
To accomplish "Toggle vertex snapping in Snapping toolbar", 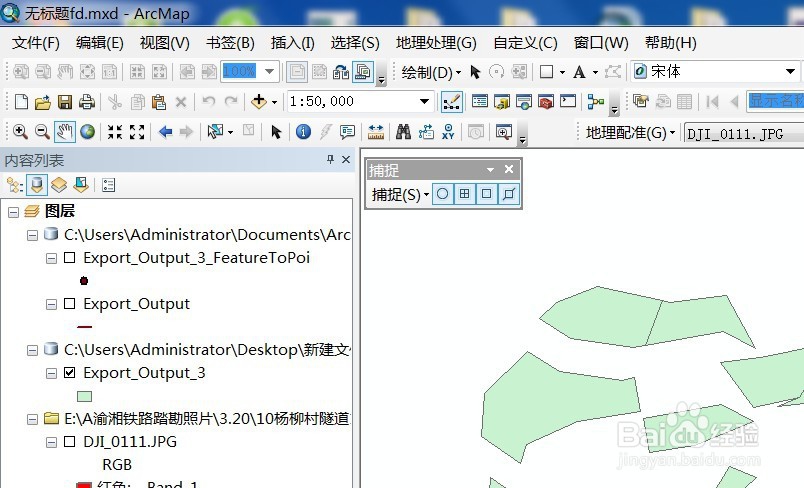I will click(x=487, y=194).
